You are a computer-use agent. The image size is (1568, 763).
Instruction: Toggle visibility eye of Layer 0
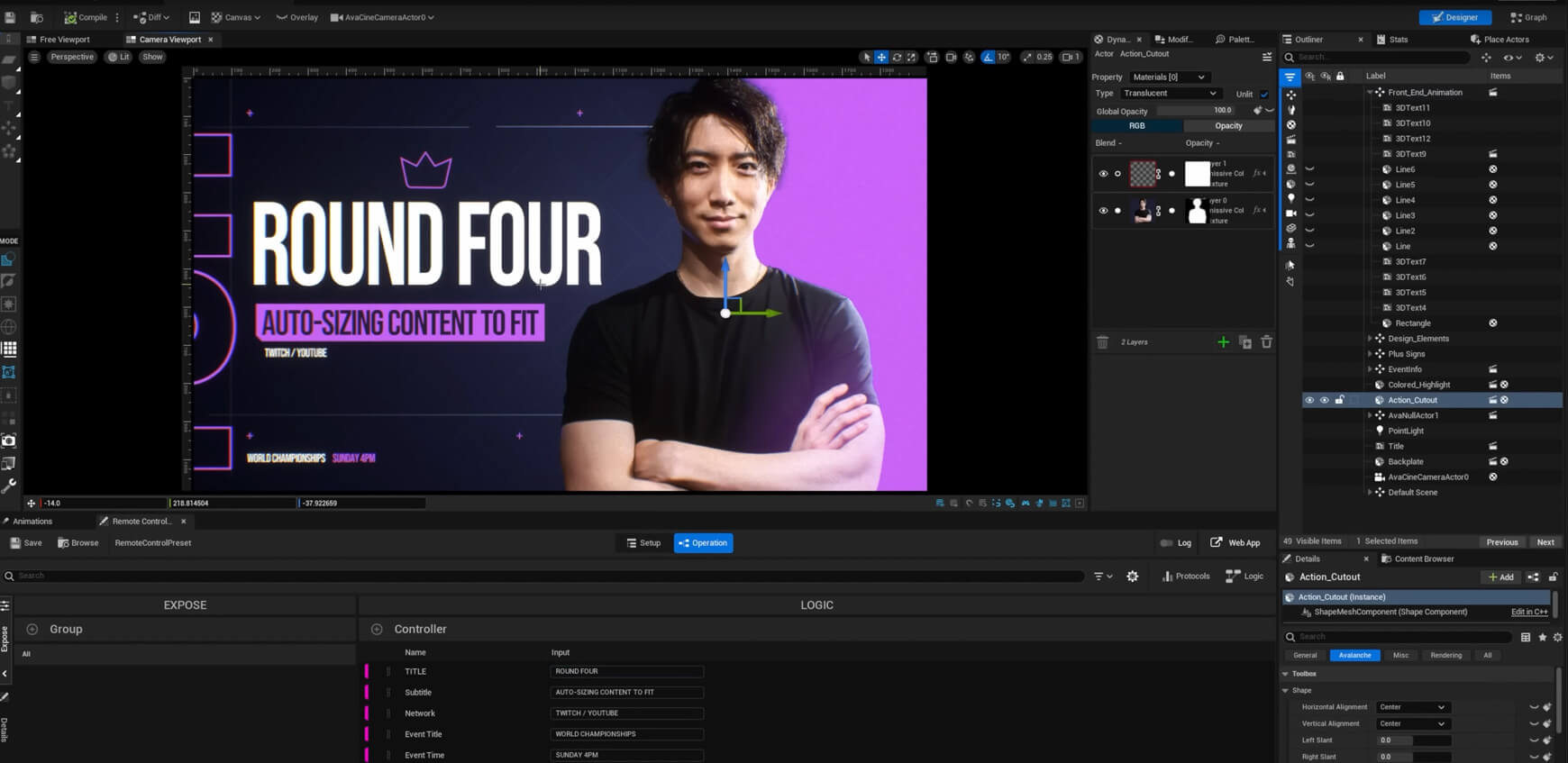pyautogui.click(x=1103, y=211)
